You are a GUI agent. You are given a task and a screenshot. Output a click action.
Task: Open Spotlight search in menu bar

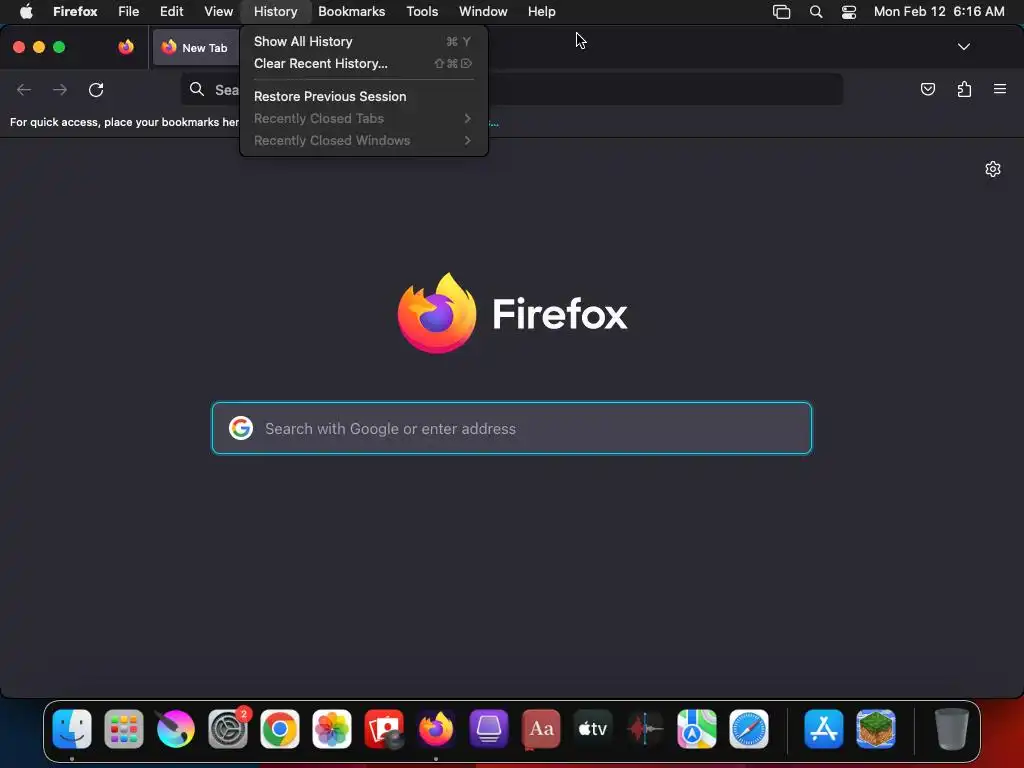point(816,12)
